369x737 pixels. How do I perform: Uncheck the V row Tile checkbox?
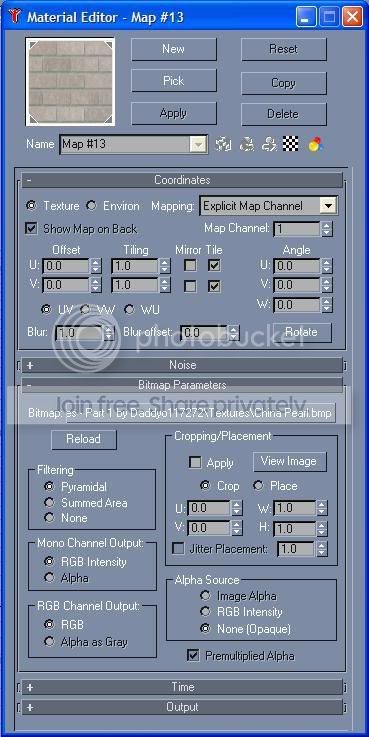(214, 286)
